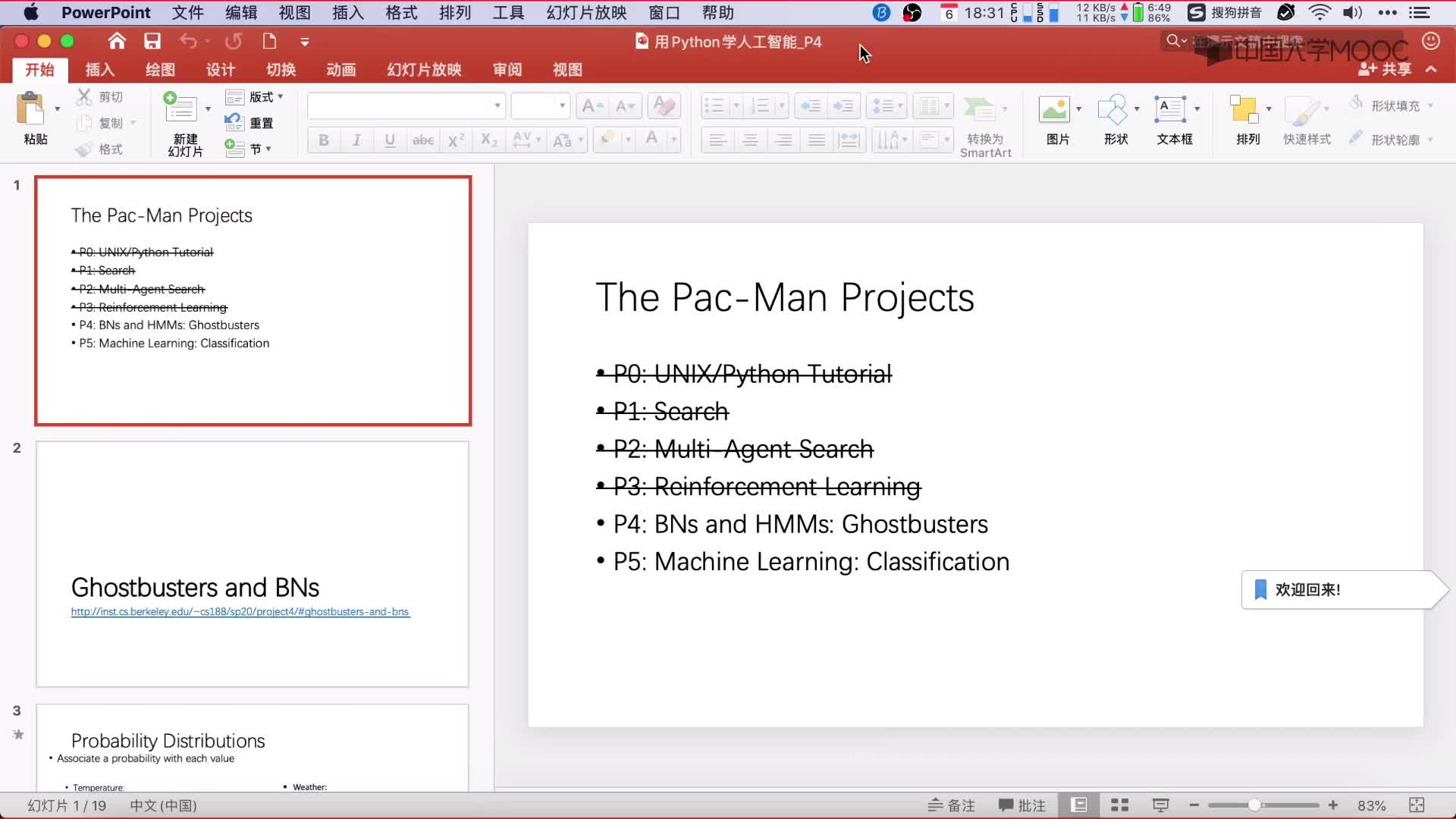Convert to SmartArt
Image resolution: width=1456 pixels, height=819 pixels.
coord(985,126)
